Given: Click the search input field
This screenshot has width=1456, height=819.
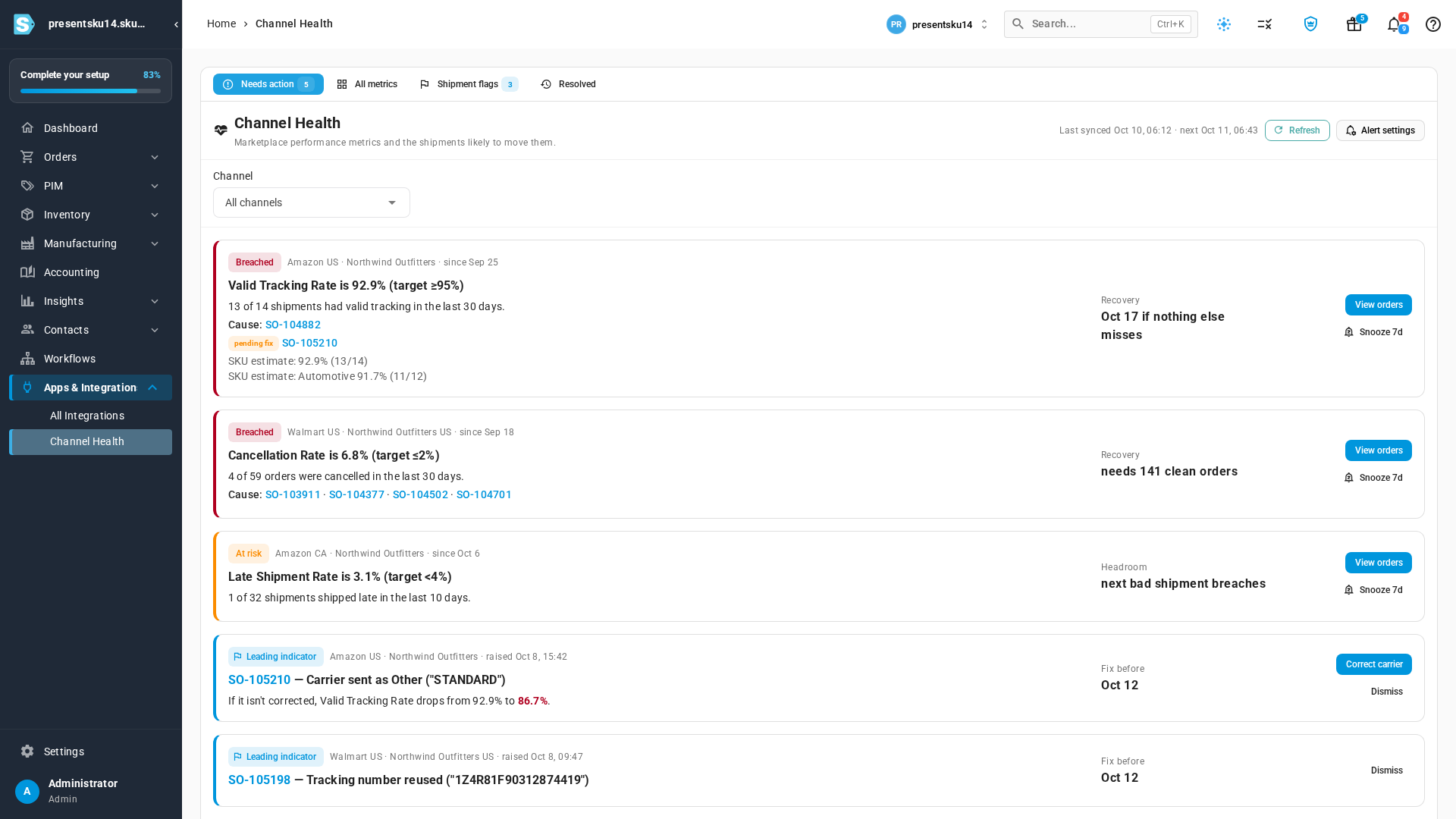Looking at the screenshot, I should click(1100, 24).
